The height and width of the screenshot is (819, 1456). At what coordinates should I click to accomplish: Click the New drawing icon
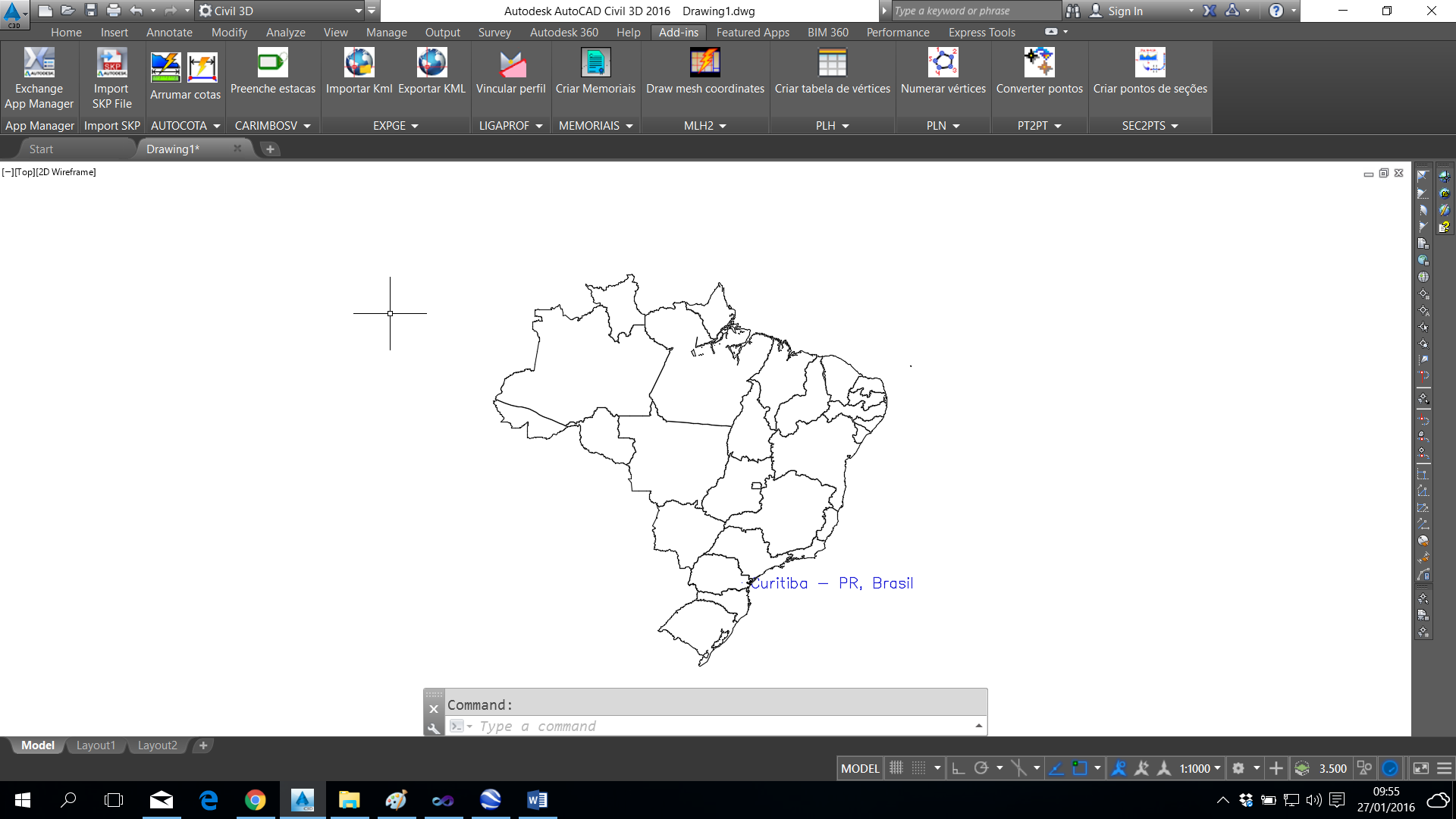(x=45, y=11)
